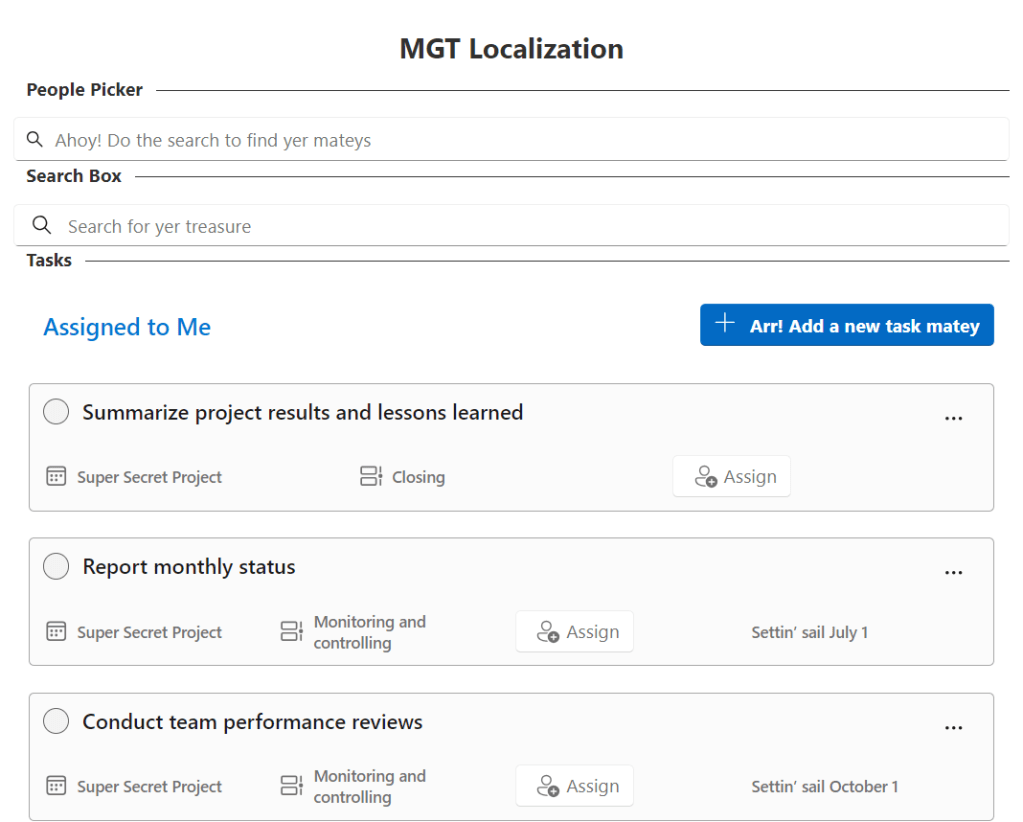Click the magnifier icon in People Picker
The height and width of the screenshot is (822, 1023).
click(x=35, y=140)
